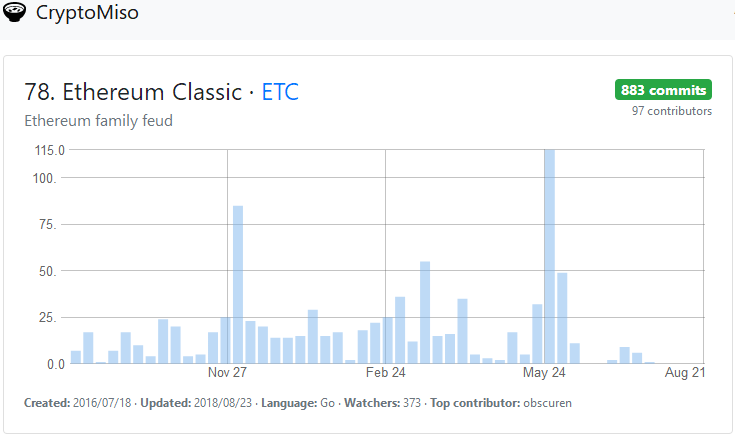The image size is (735, 436).
Task: Click the Nov 27 x-axis label
Action: pyautogui.click(x=228, y=373)
